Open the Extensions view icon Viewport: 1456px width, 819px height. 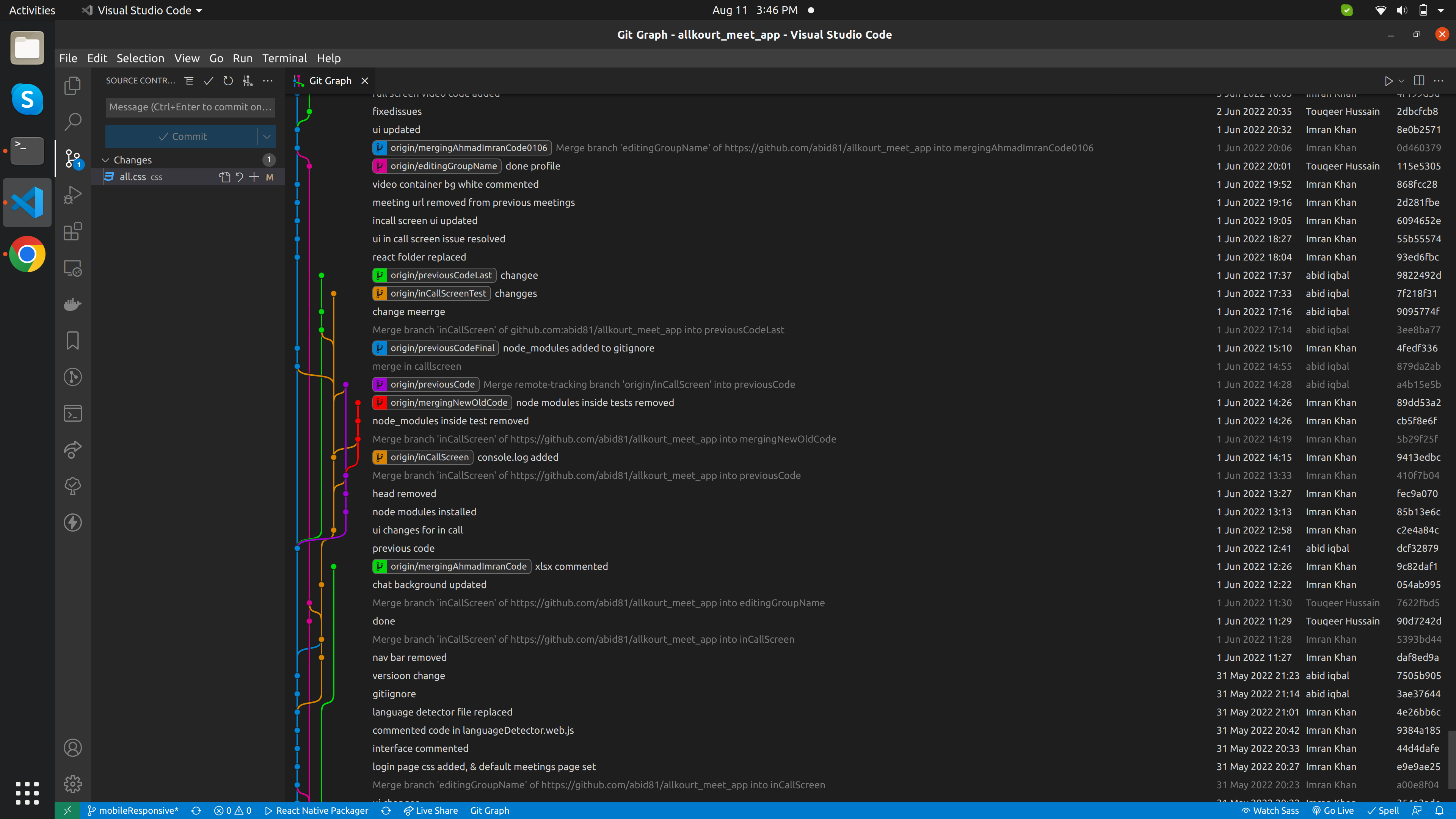[x=72, y=231]
